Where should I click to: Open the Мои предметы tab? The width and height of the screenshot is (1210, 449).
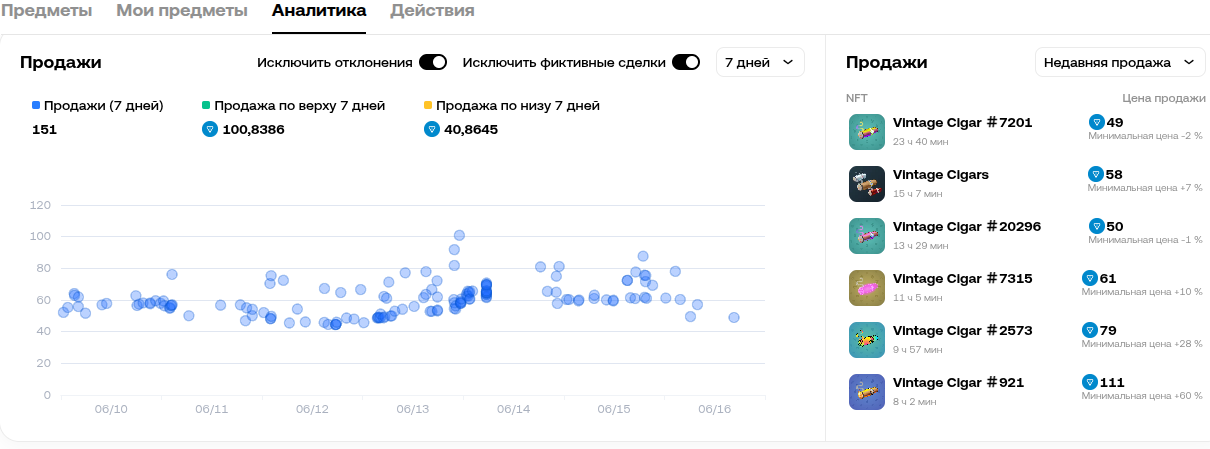[182, 11]
